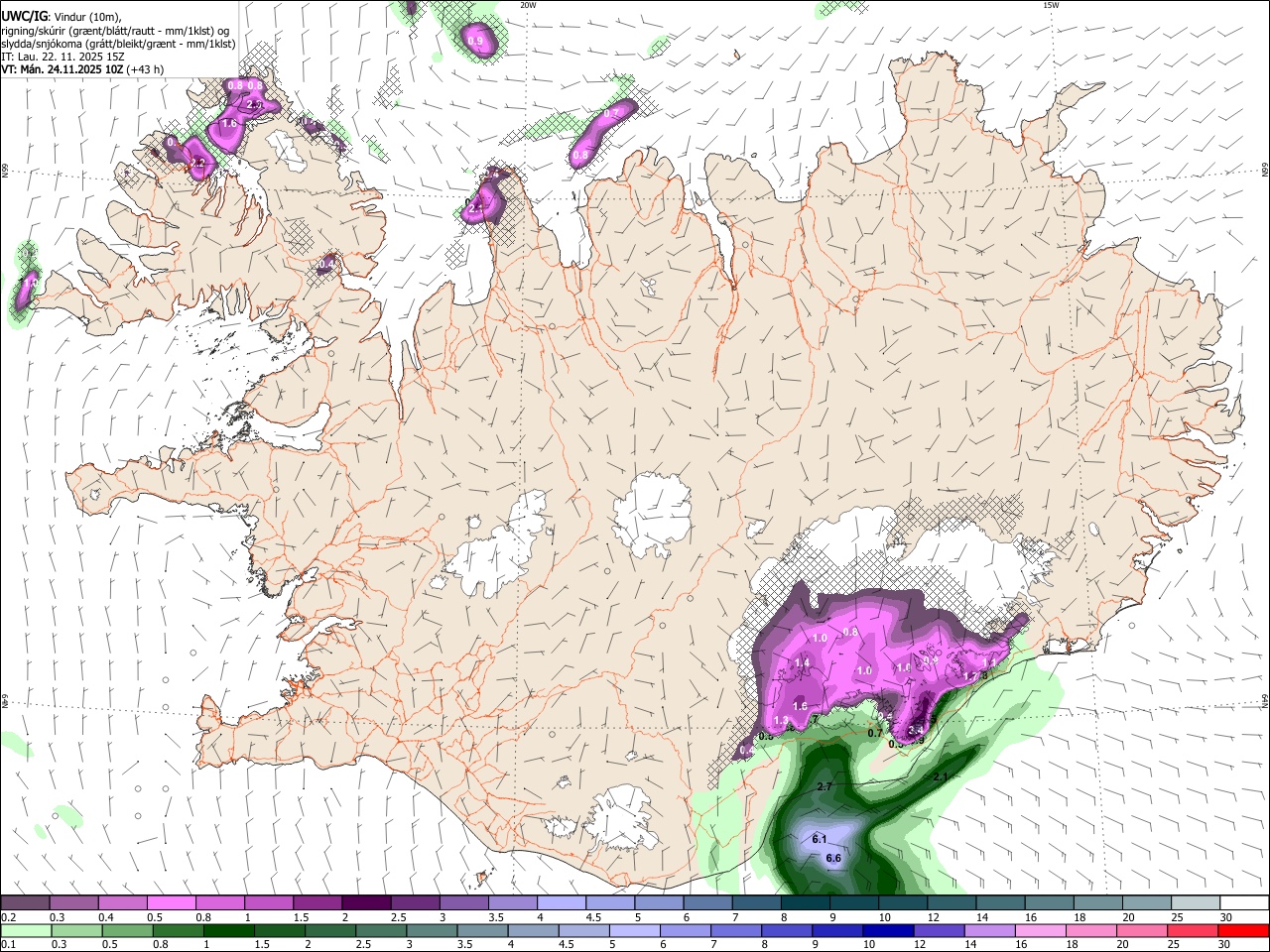1270x952 pixels.
Task: Pick the lightest green swatch above 0.1
Action: pyautogui.click(x=25, y=930)
